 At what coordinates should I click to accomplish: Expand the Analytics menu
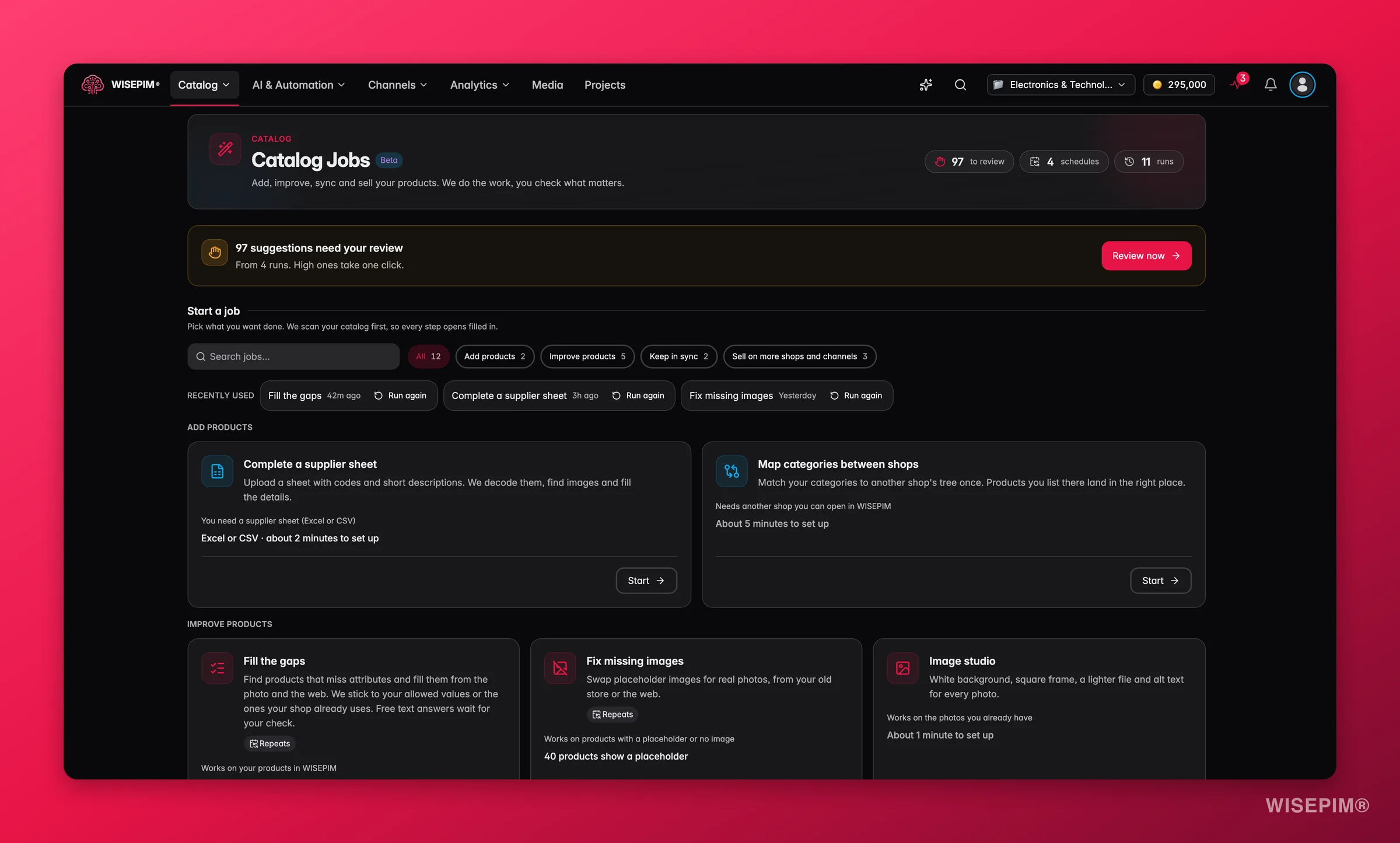(x=480, y=85)
